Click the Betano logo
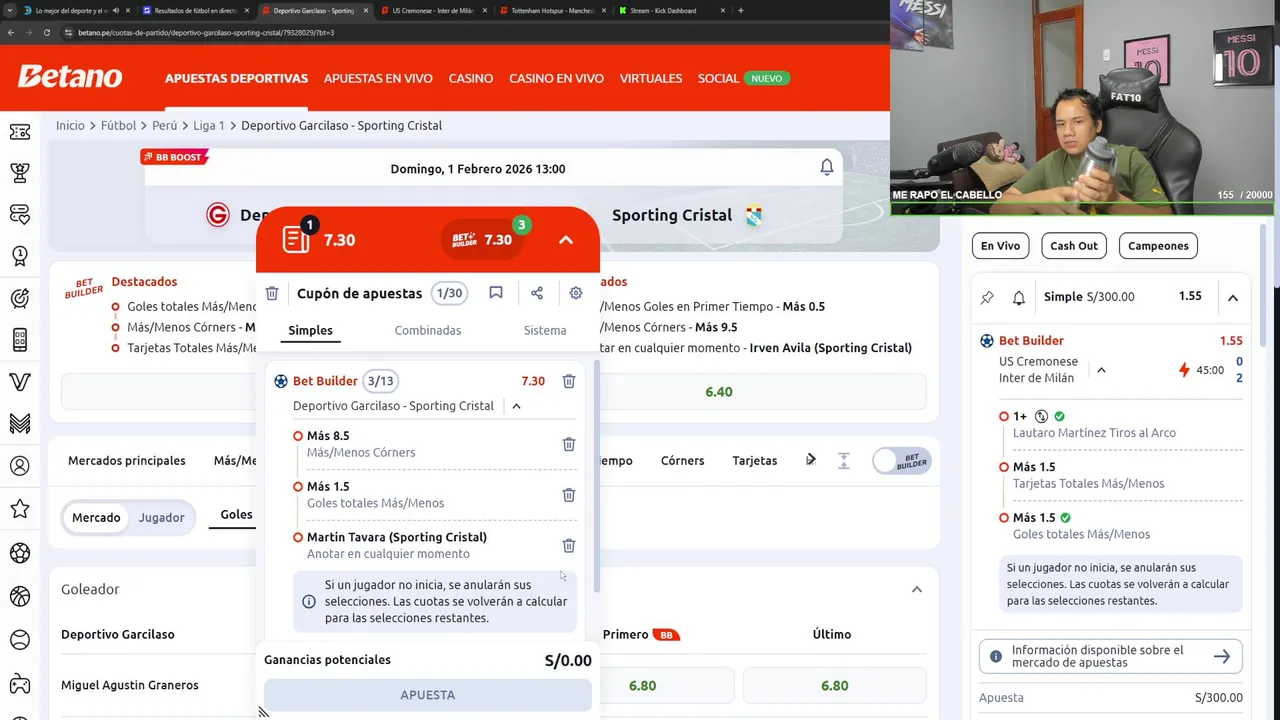 point(70,77)
